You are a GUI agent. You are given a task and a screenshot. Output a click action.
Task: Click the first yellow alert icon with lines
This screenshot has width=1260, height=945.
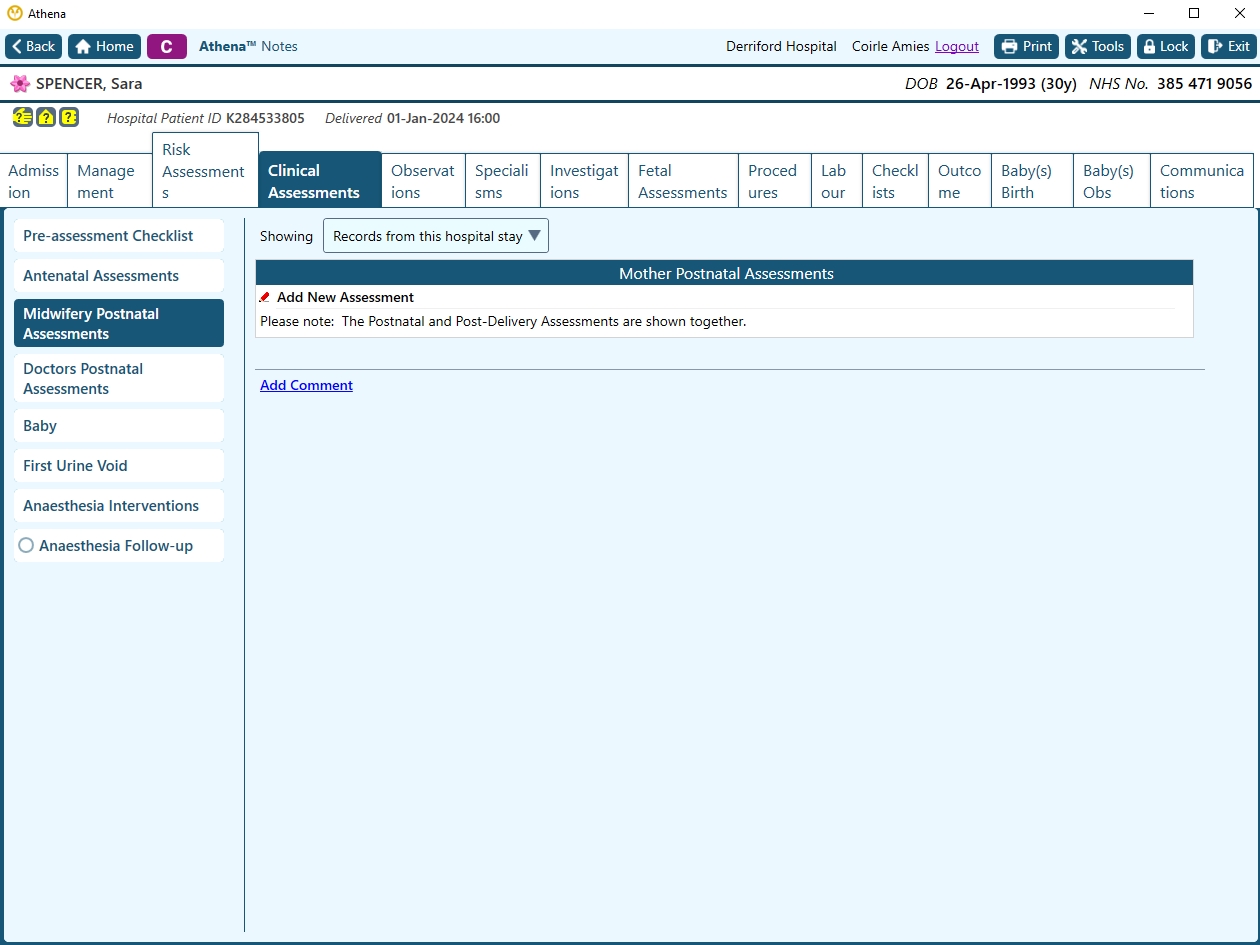coord(23,117)
